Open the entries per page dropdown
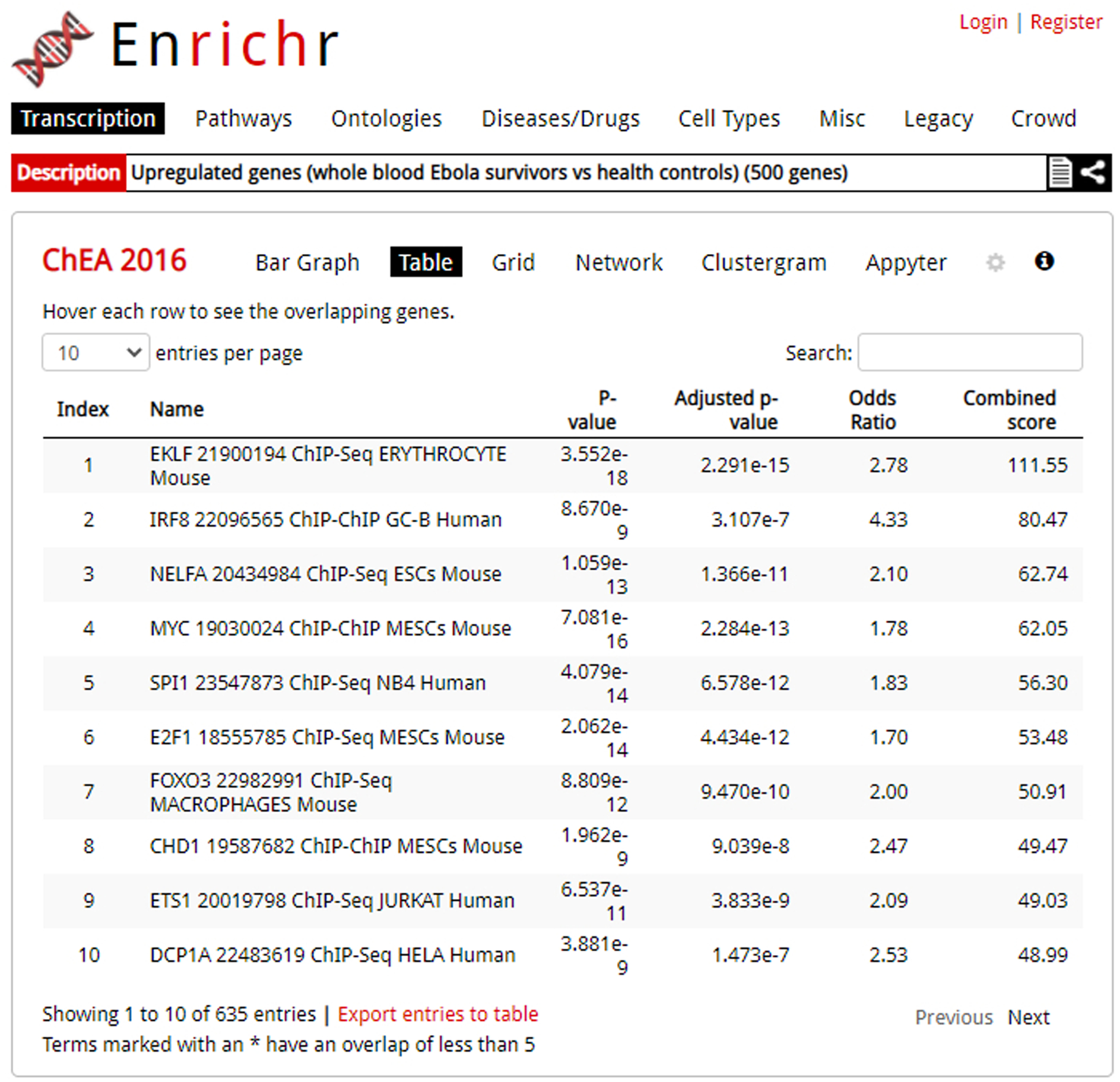The height and width of the screenshot is (1082, 1120). pyautogui.click(x=96, y=353)
